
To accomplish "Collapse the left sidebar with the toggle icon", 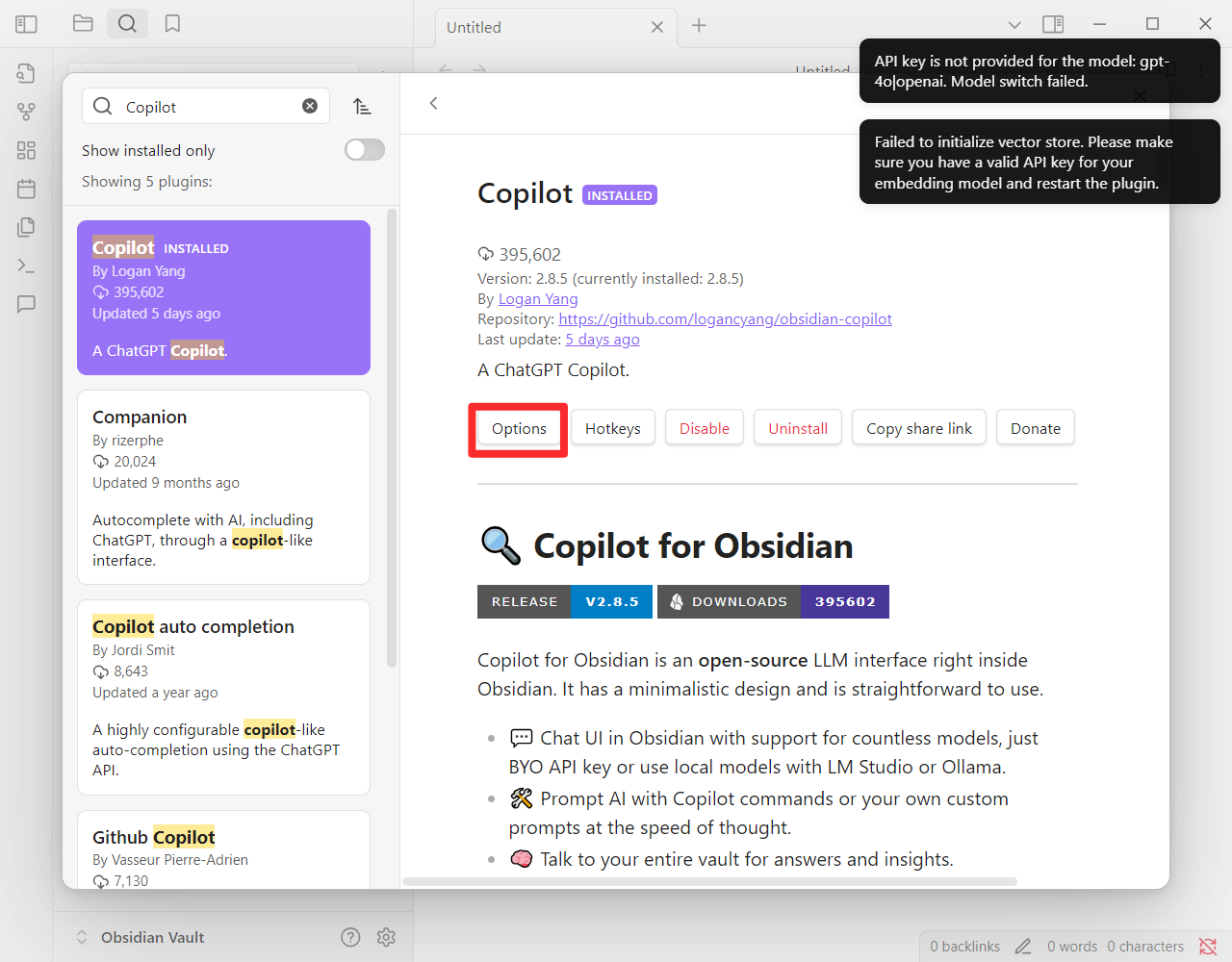I will tap(26, 24).
